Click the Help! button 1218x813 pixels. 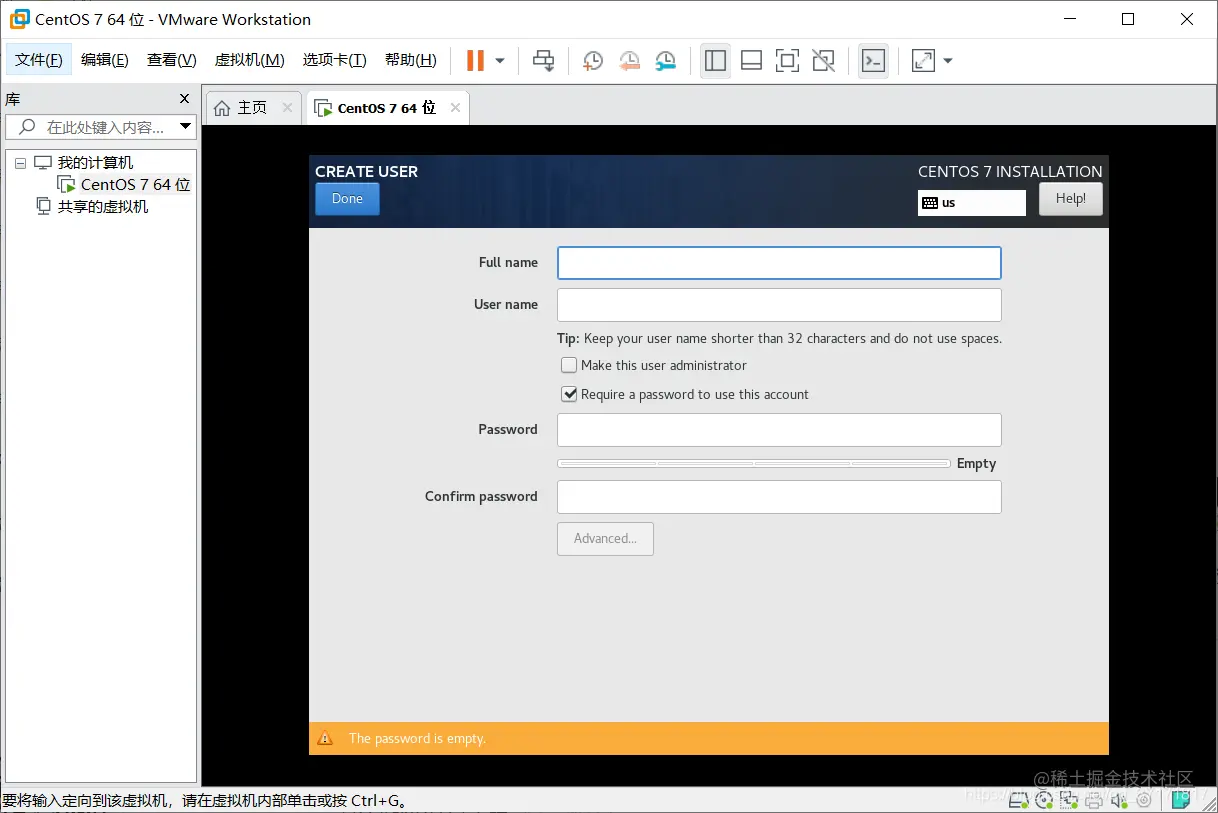point(1071,198)
